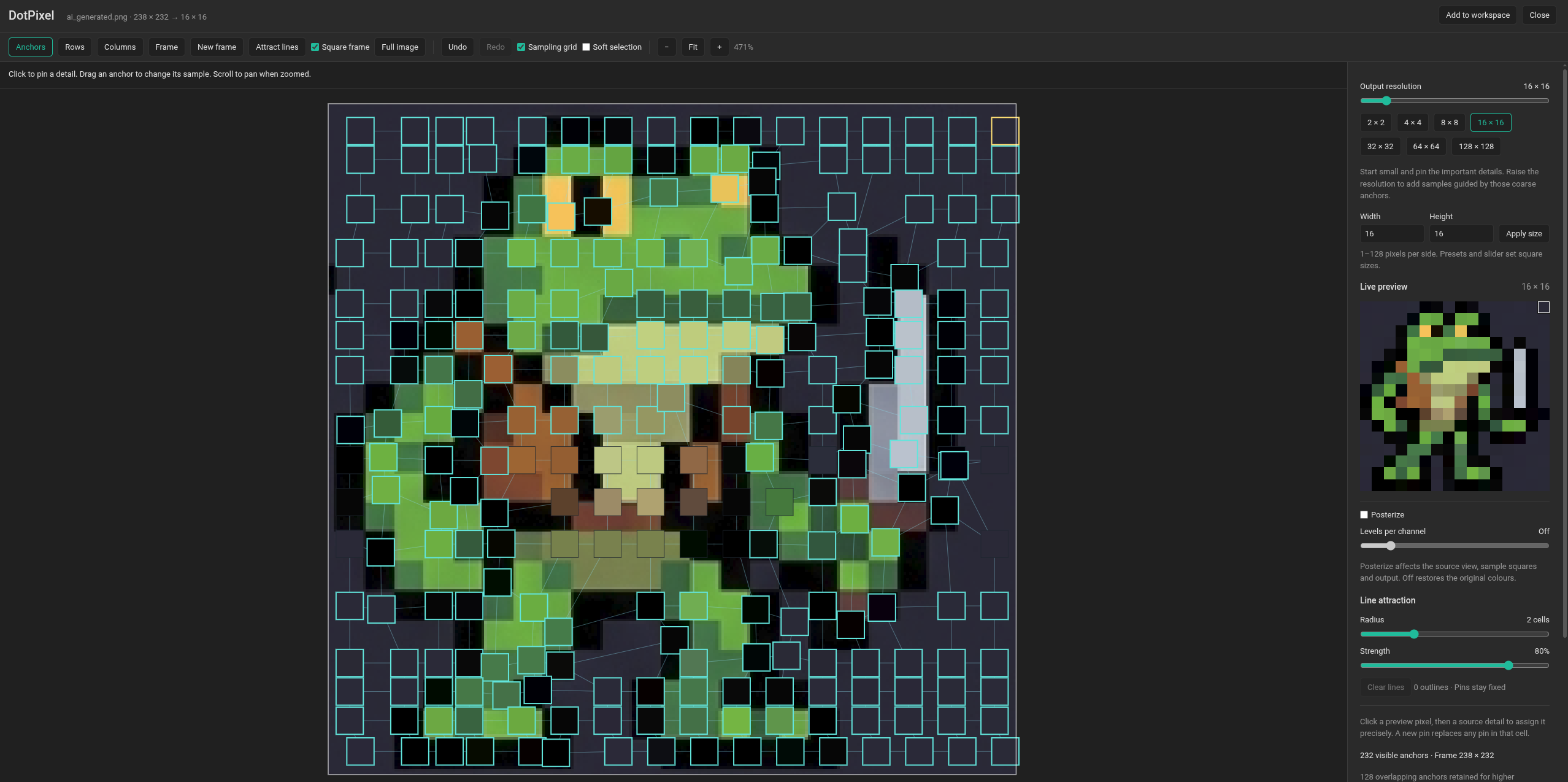
Task: Select the yellow-highlighted anchor at canvas top-right corner
Action: tap(1005, 131)
